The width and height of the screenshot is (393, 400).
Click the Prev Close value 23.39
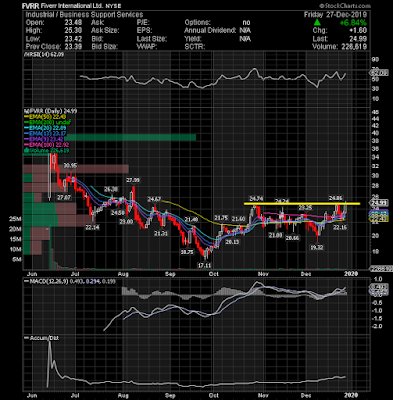point(73,47)
